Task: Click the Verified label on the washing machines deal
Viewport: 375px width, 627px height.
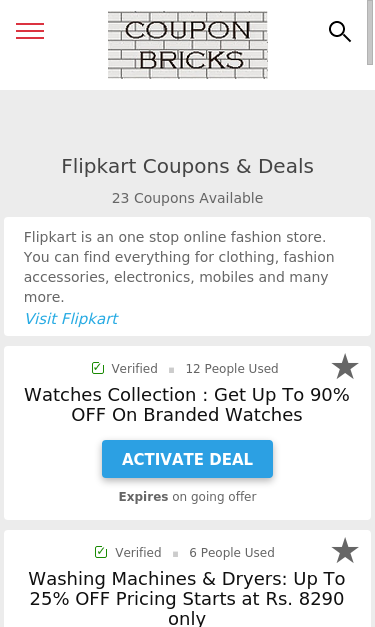Action: (x=138, y=553)
